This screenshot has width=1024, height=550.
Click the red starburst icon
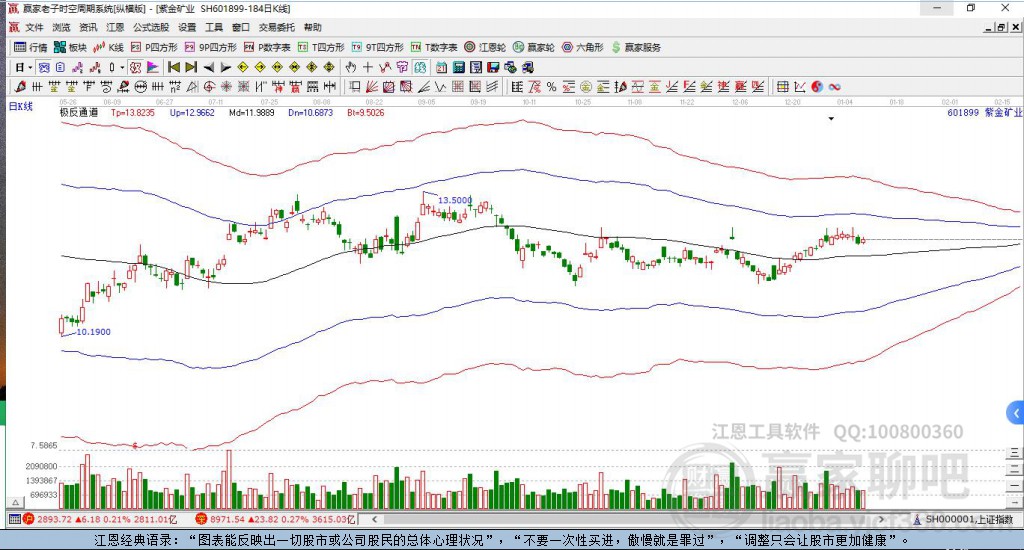[x=226, y=86]
